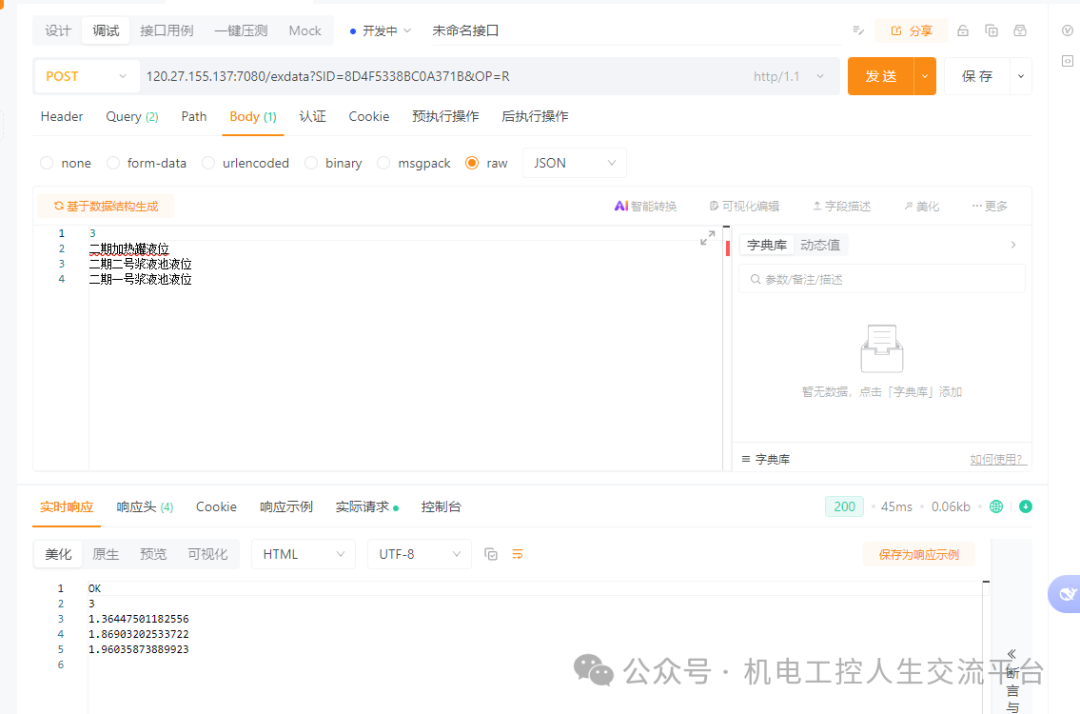
Task: Open the request Cookie tab
Action: pos(368,116)
